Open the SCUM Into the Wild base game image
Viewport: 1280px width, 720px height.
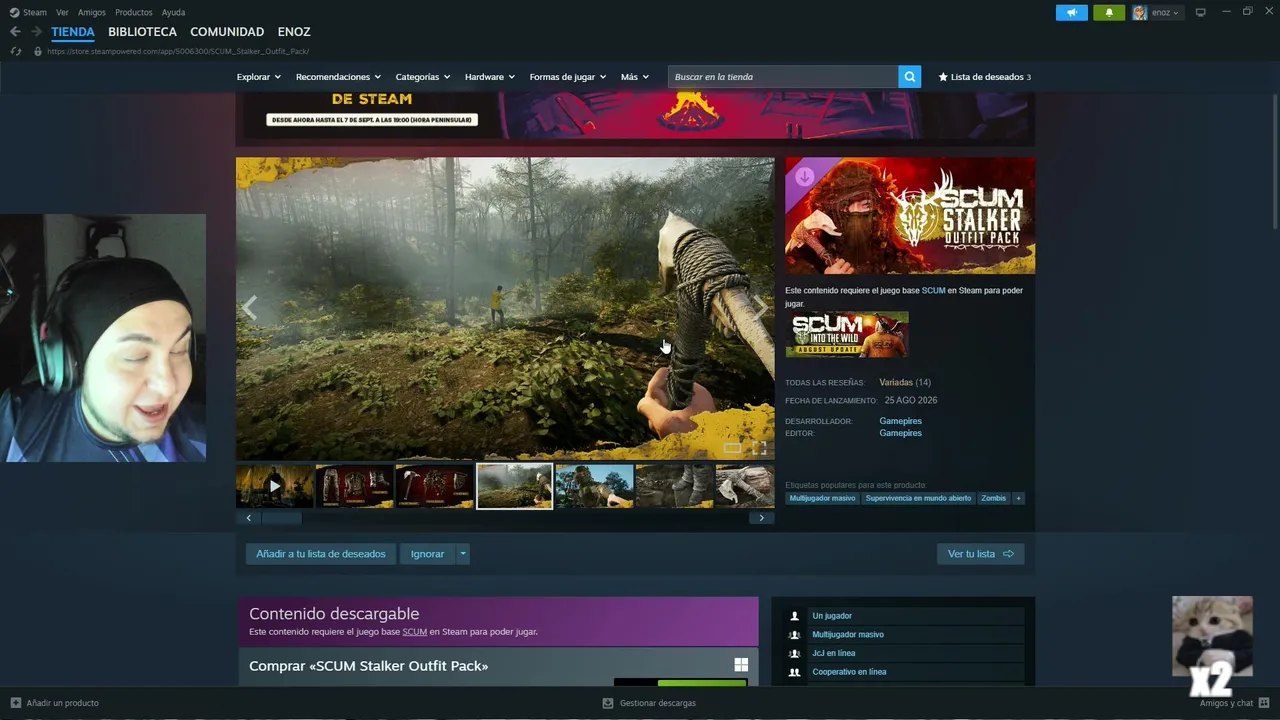click(x=847, y=335)
